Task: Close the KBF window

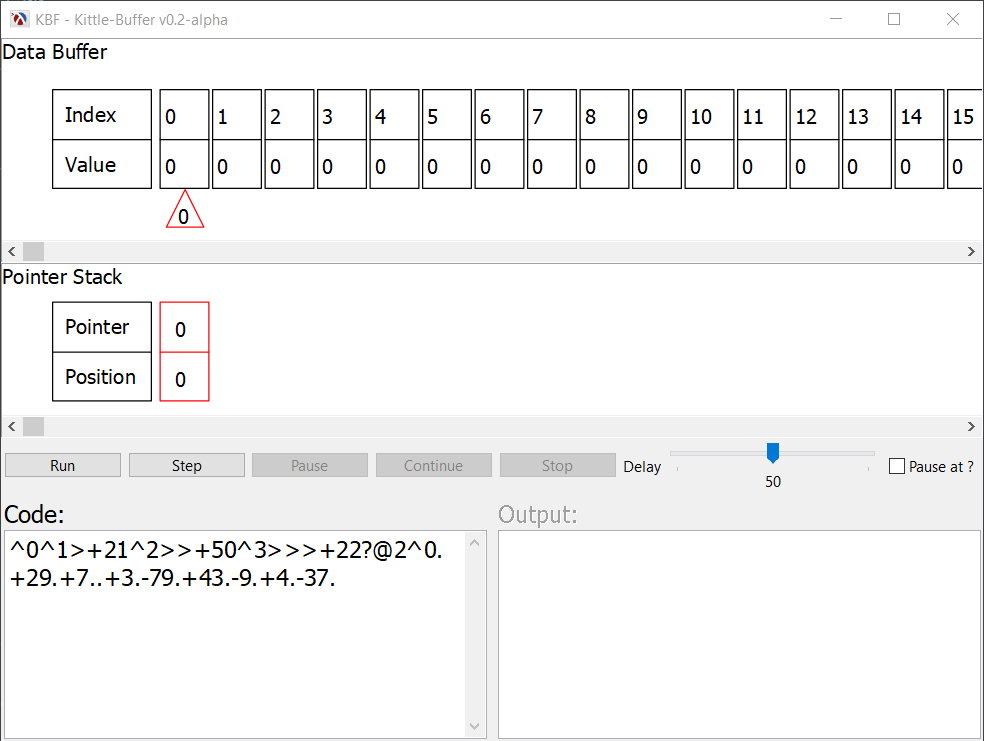Action: [953, 19]
